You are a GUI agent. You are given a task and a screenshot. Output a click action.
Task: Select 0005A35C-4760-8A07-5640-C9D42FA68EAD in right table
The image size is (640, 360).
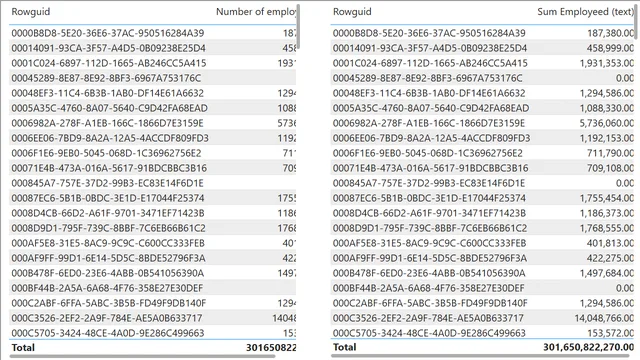pos(431,108)
